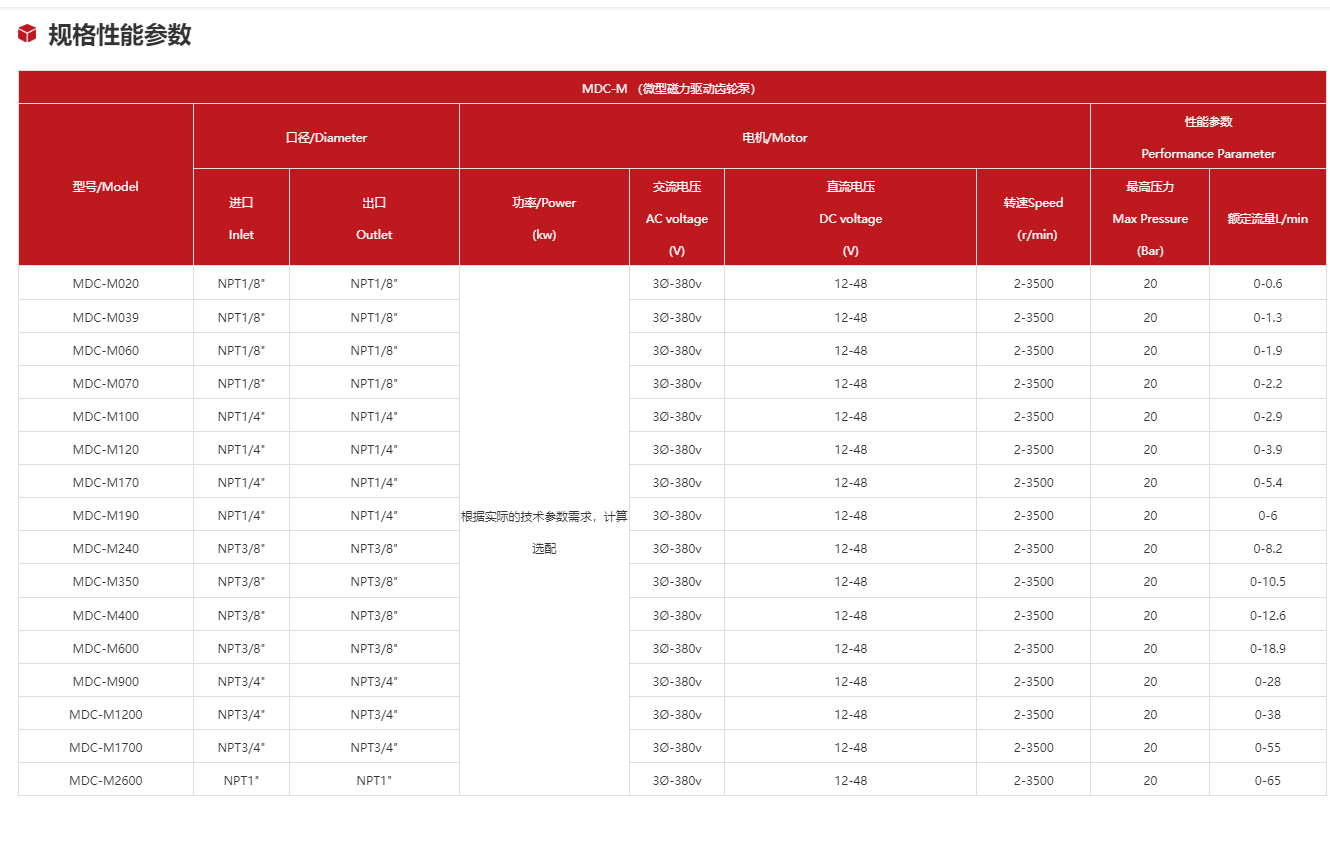1330x843 pixels.
Task: Click the MDC-M2600 model cell
Action: click(106, 780)
